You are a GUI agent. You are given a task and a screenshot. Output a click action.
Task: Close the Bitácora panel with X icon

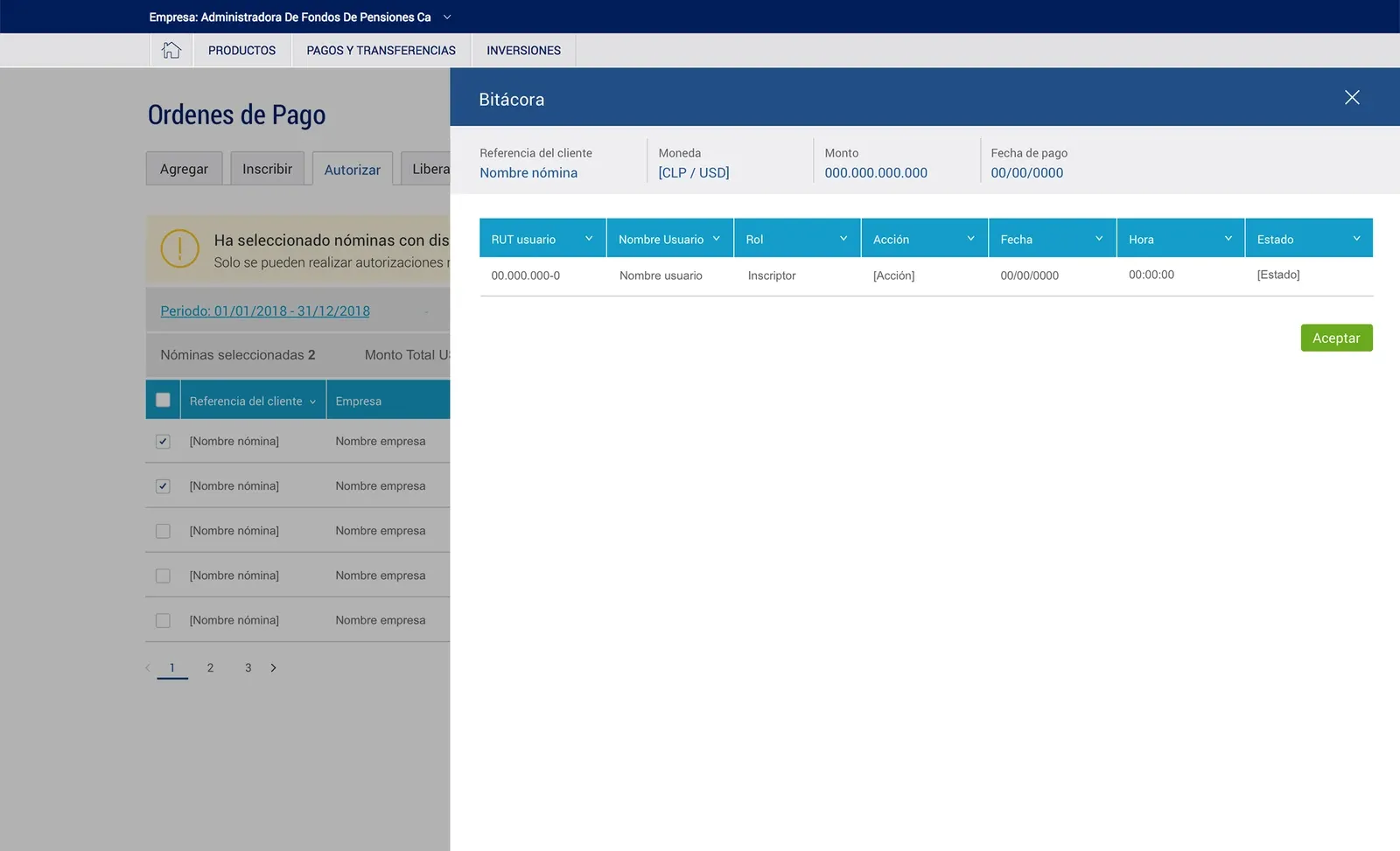pos(1352,97)
